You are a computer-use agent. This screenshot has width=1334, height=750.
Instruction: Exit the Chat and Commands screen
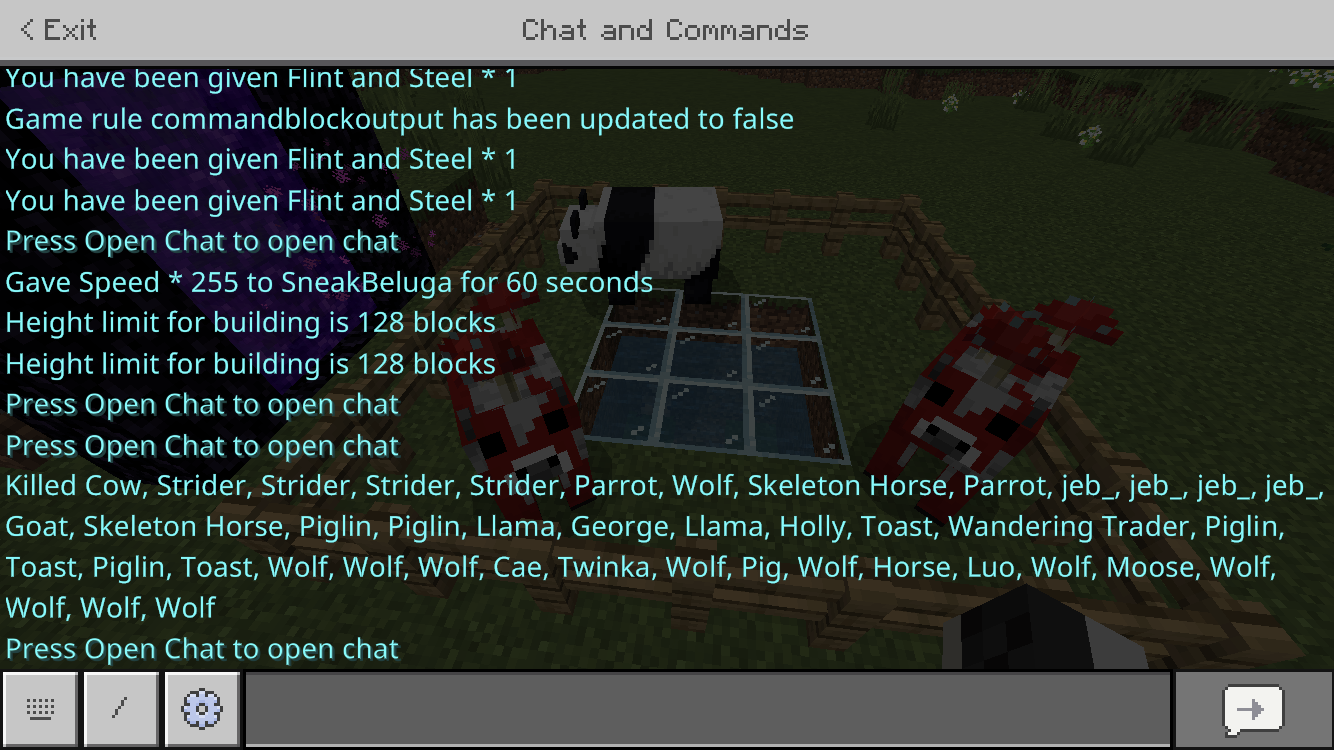(x=58, y=30)
